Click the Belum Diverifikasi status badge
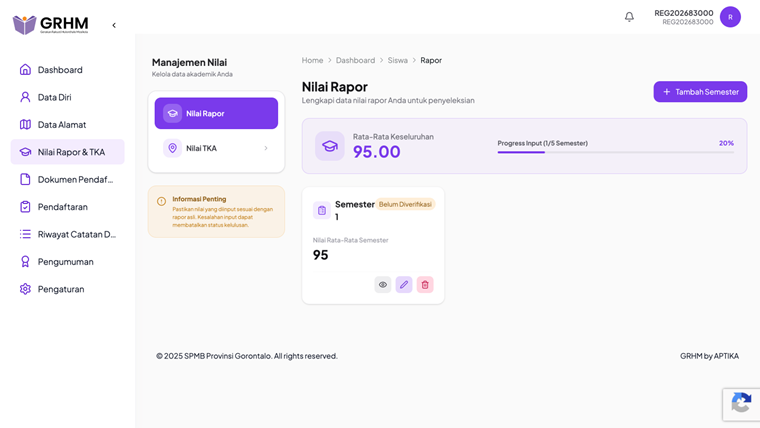Screen dimensions: 760x428 405,205
